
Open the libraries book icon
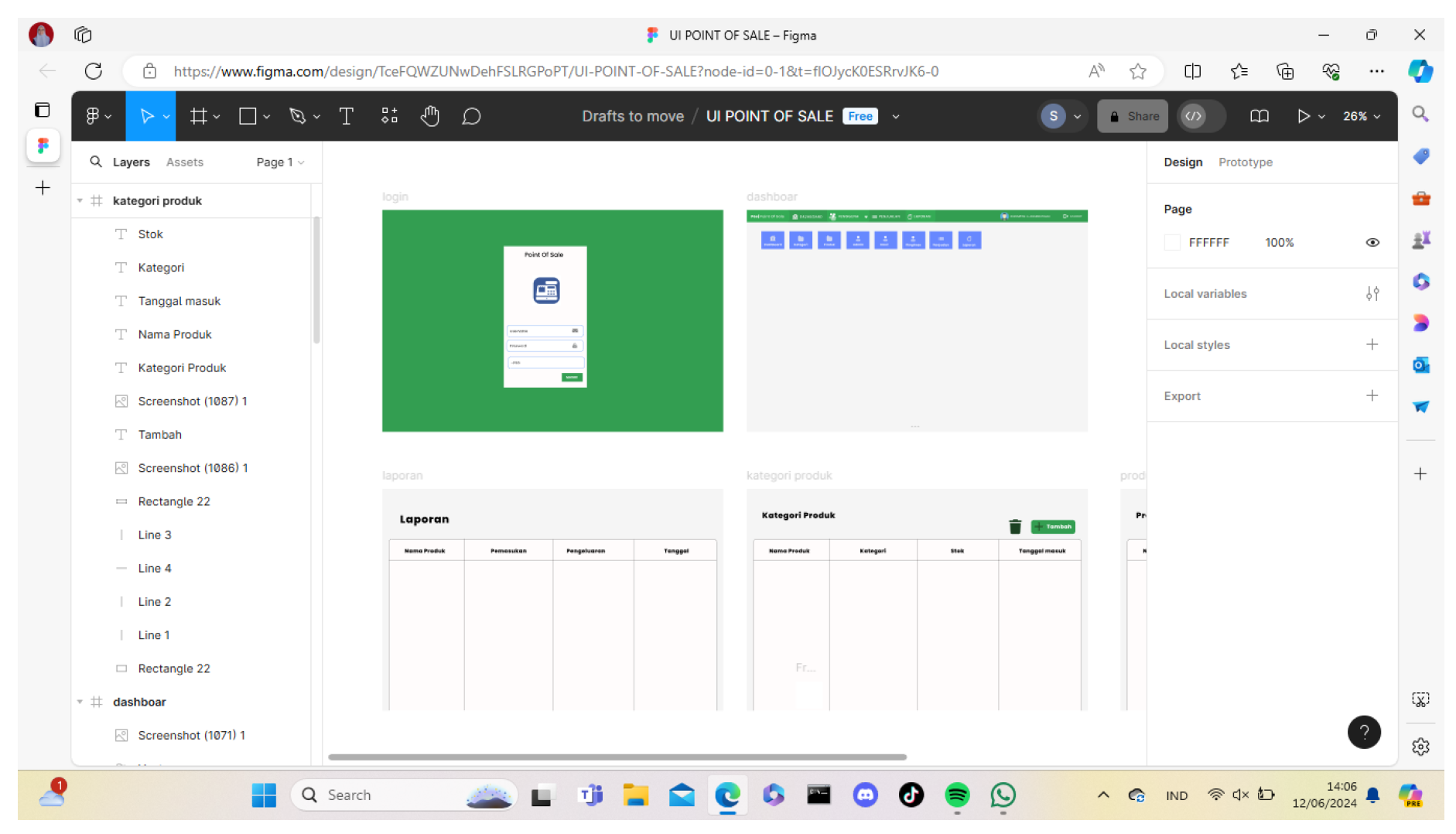pos(1259,116)
